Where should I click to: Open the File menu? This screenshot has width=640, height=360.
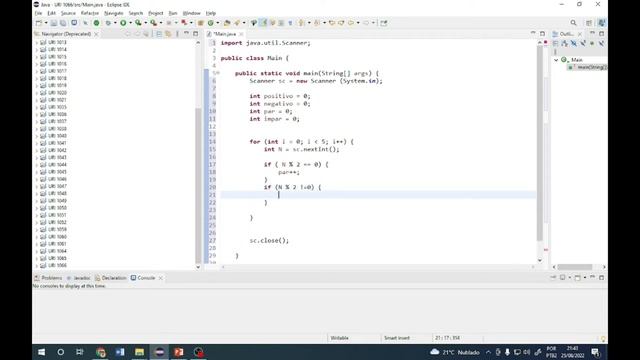(38, 13)
